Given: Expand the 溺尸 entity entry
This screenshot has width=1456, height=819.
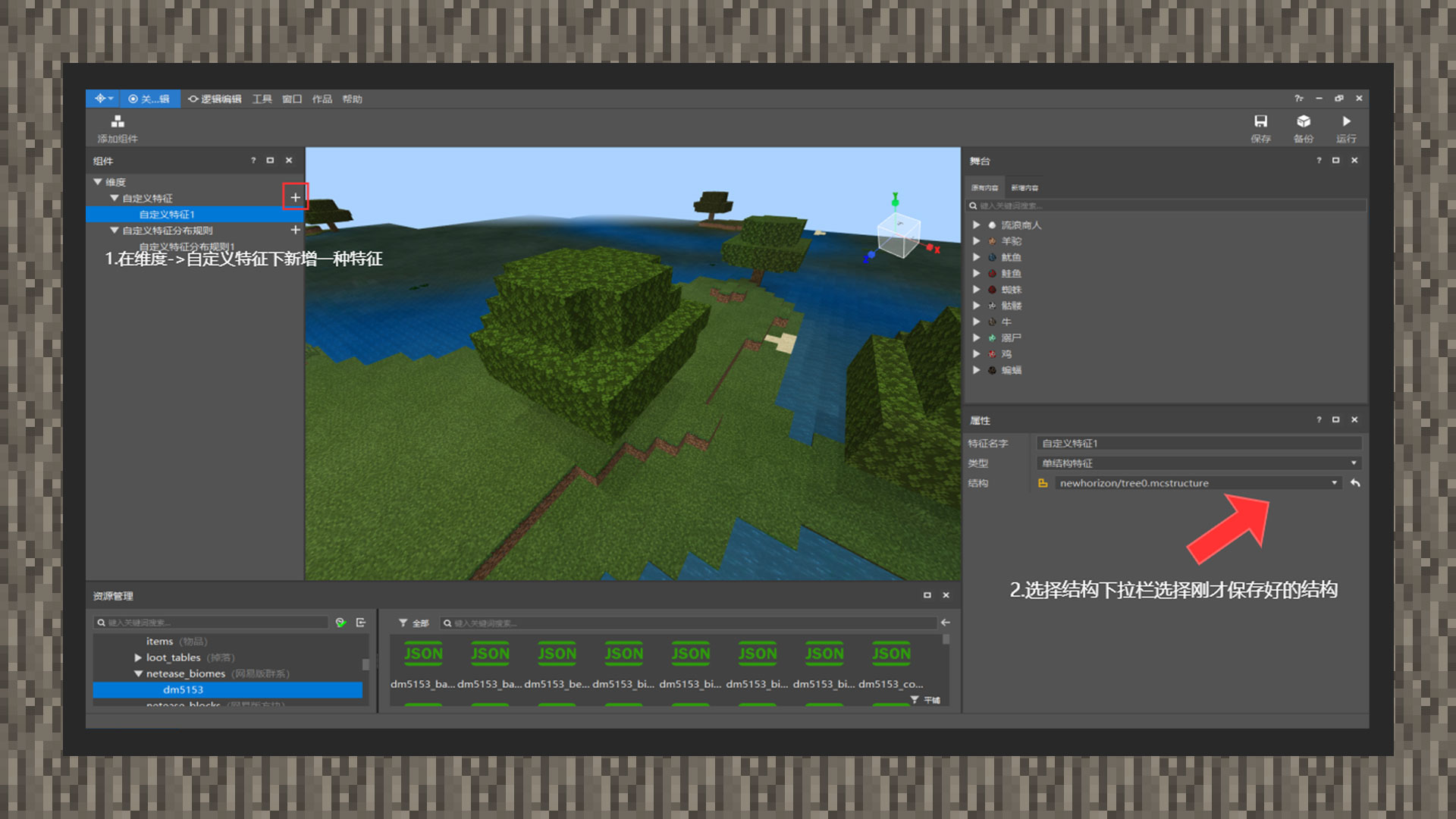Looking at the screenshot, I should click(x=977, y=338).
